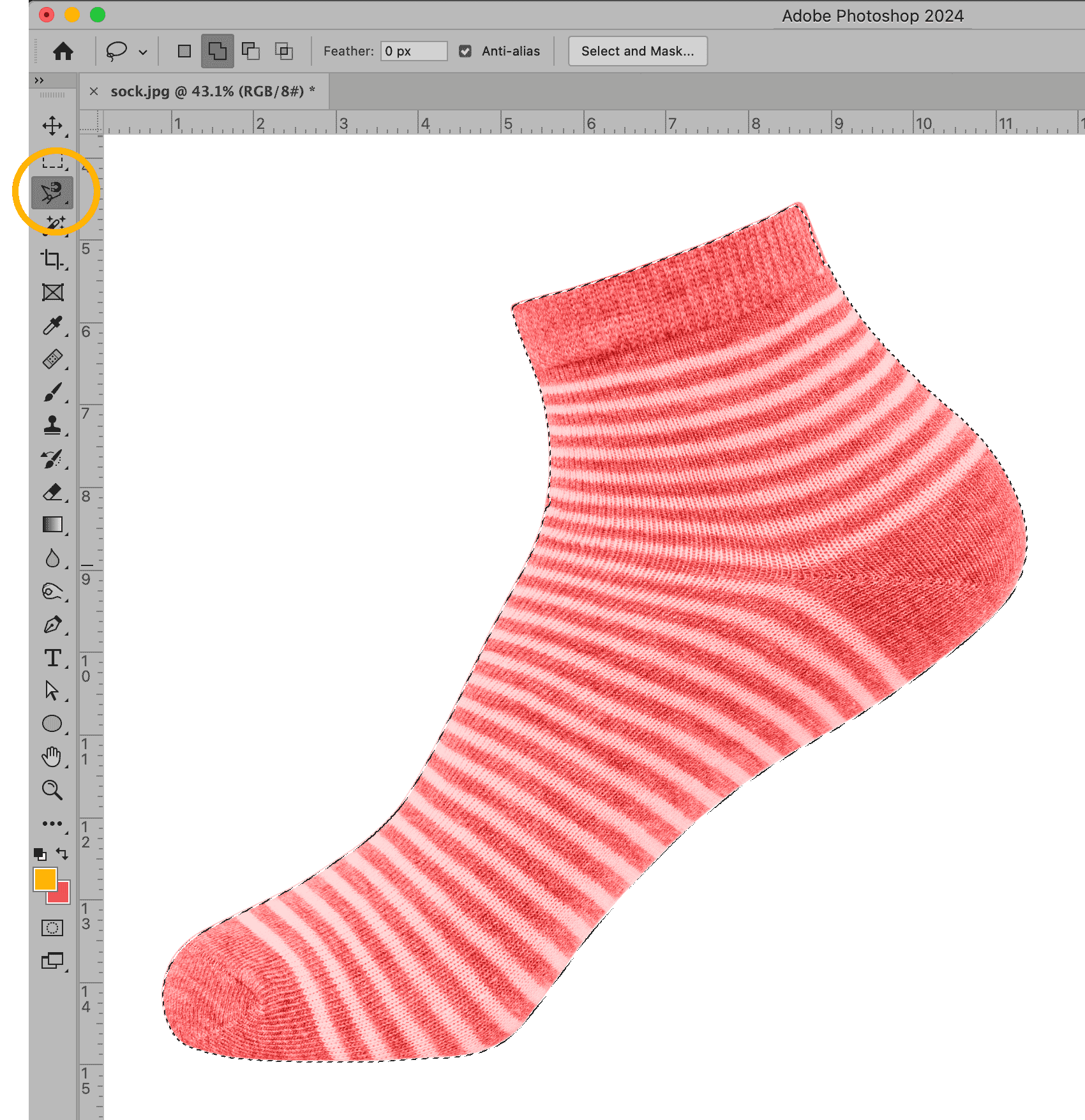Image resolution: width=1085 pixels, height=1120 pixels.
Task: Click the Zoom tool magnifier
Action: (x=52, y=790)
